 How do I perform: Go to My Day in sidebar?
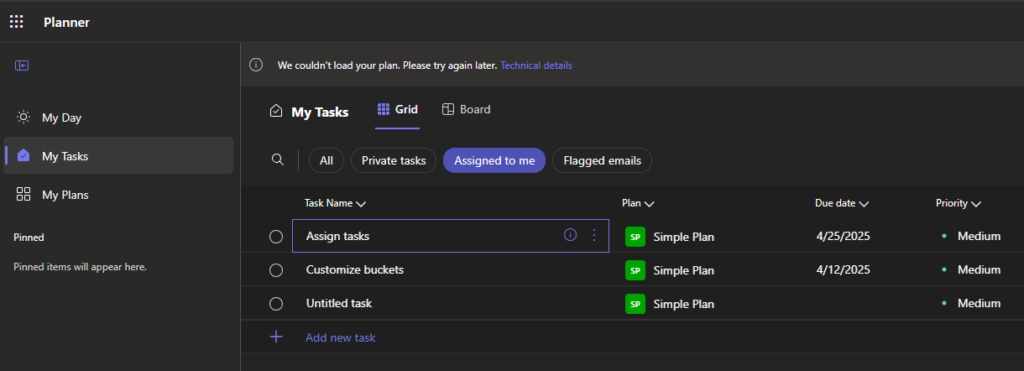tap(118, 118)
